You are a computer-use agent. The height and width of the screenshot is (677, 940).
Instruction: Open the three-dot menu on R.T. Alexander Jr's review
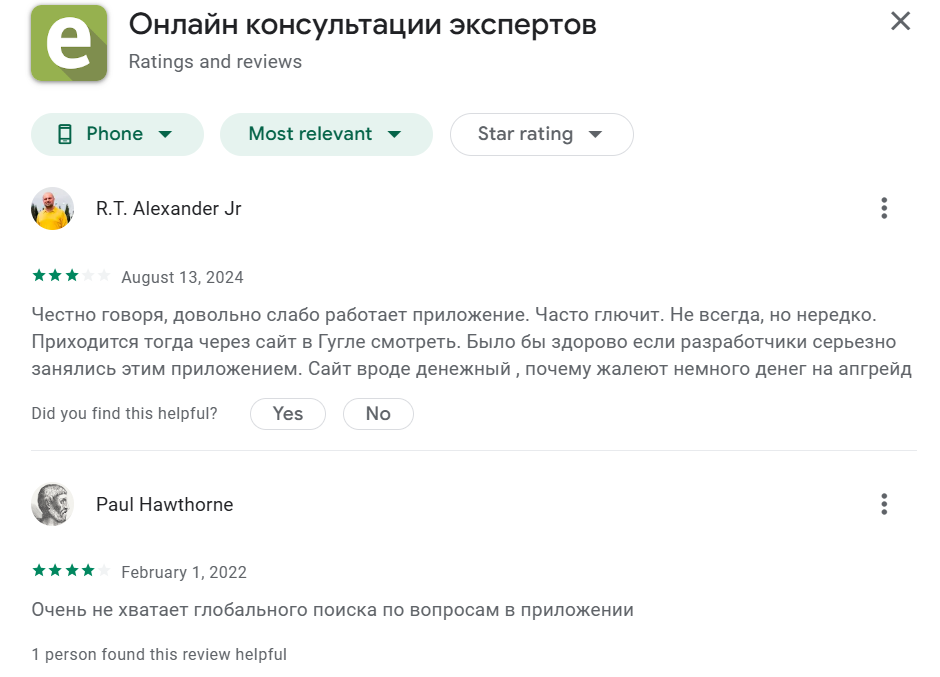884,208
